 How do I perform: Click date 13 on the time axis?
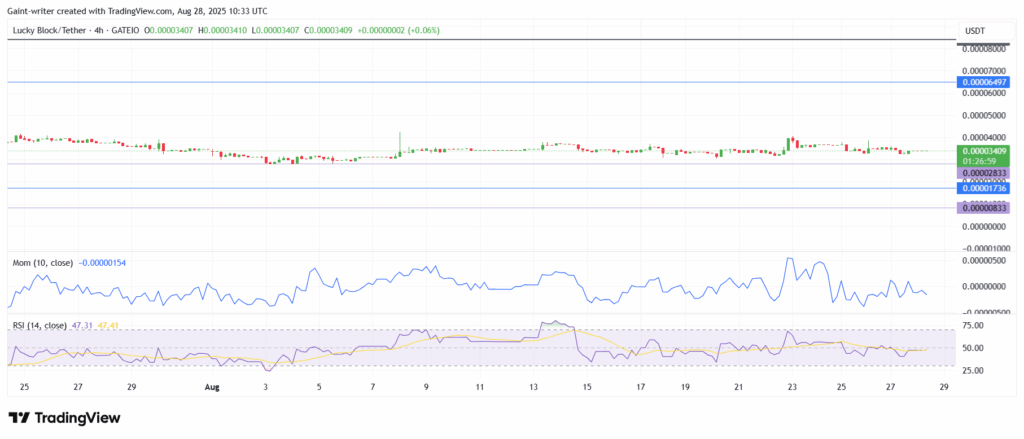click(x=534, y=387)
